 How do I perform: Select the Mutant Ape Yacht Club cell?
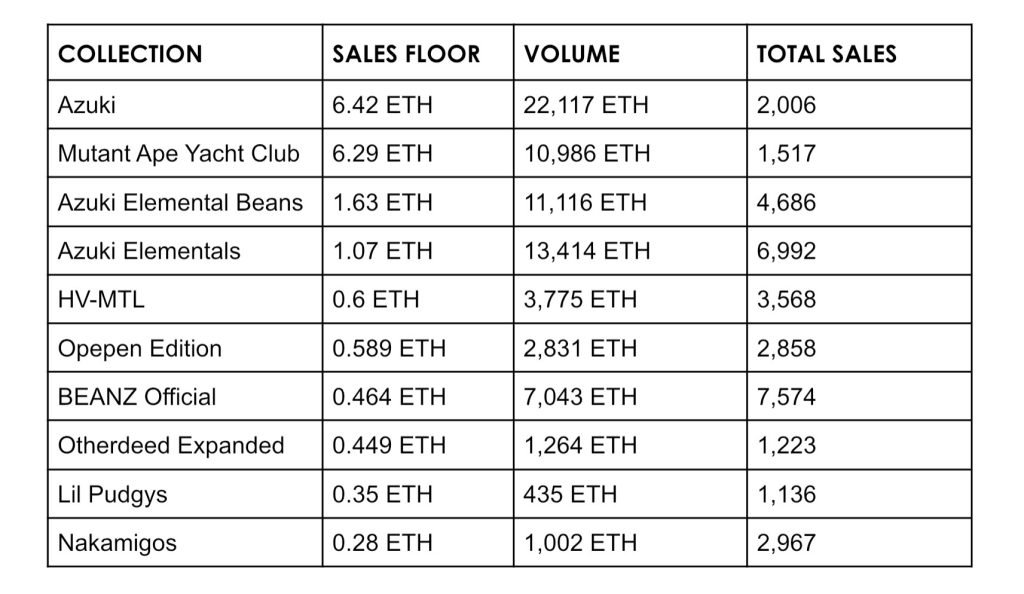179,154
